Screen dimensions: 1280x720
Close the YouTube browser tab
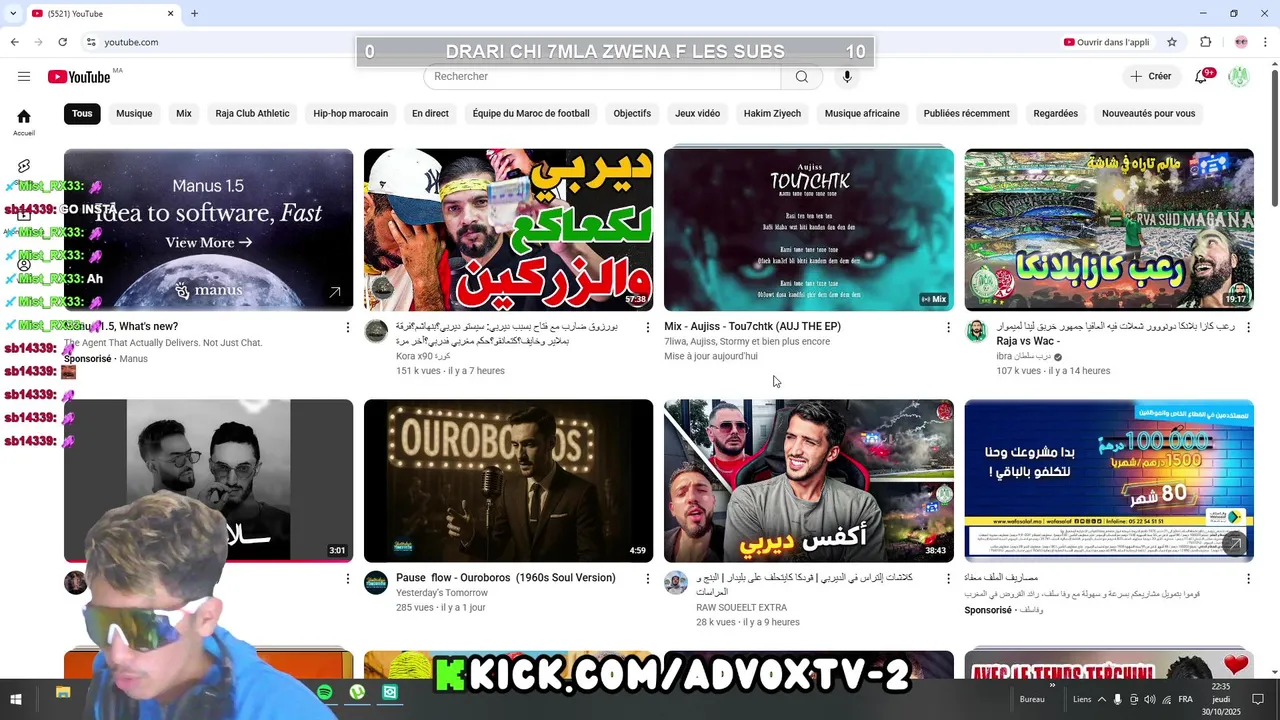point(170,13)
